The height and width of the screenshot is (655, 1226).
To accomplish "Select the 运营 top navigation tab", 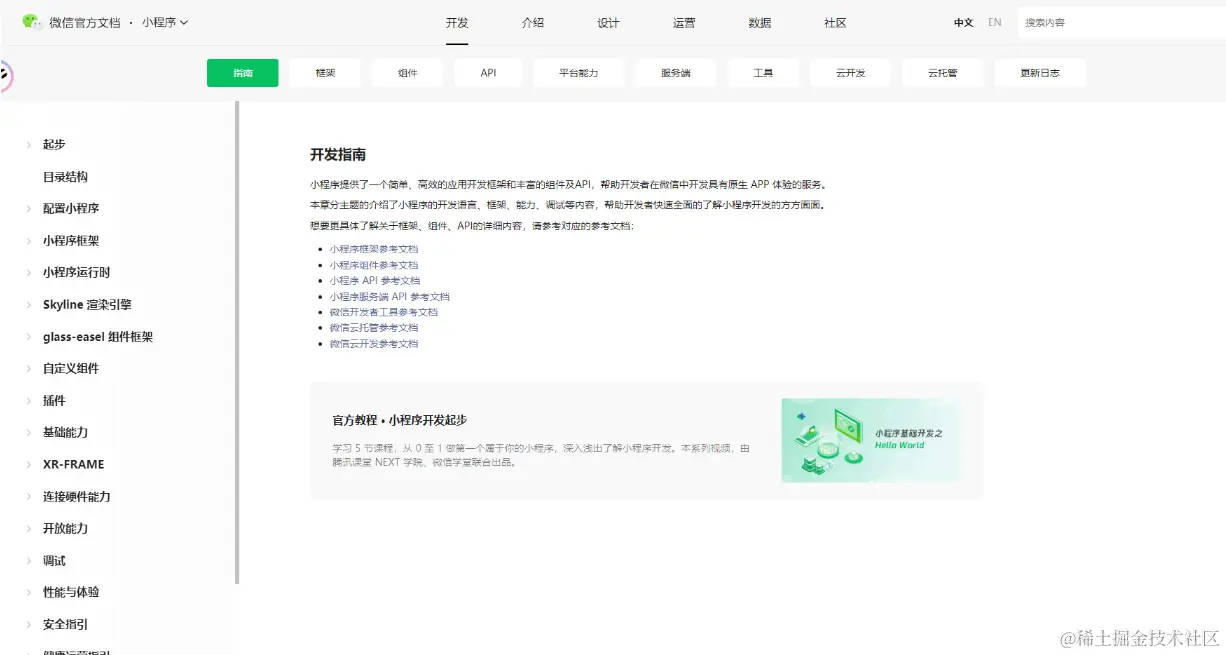I will coord(684,22).
